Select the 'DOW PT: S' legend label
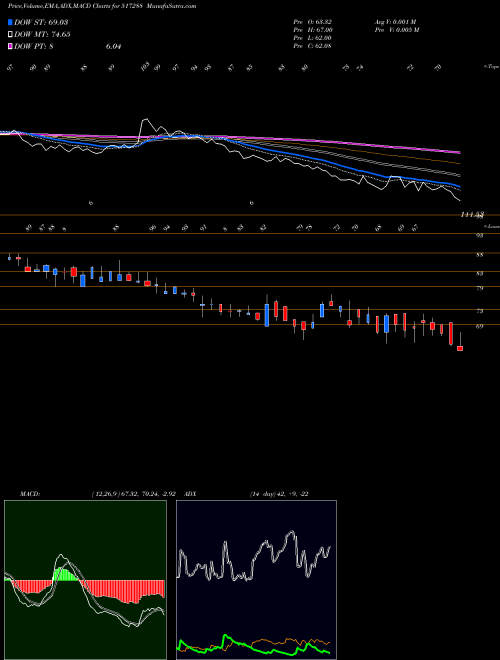 point(34,46)
